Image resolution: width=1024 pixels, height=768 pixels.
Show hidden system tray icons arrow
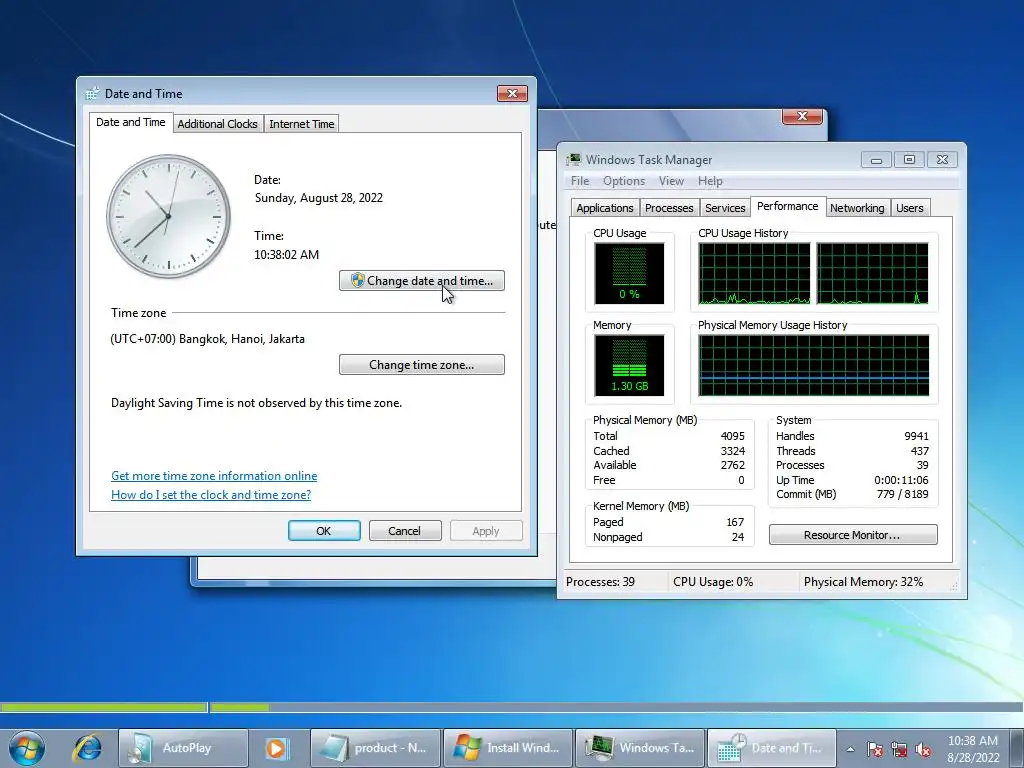pos(850,749)
